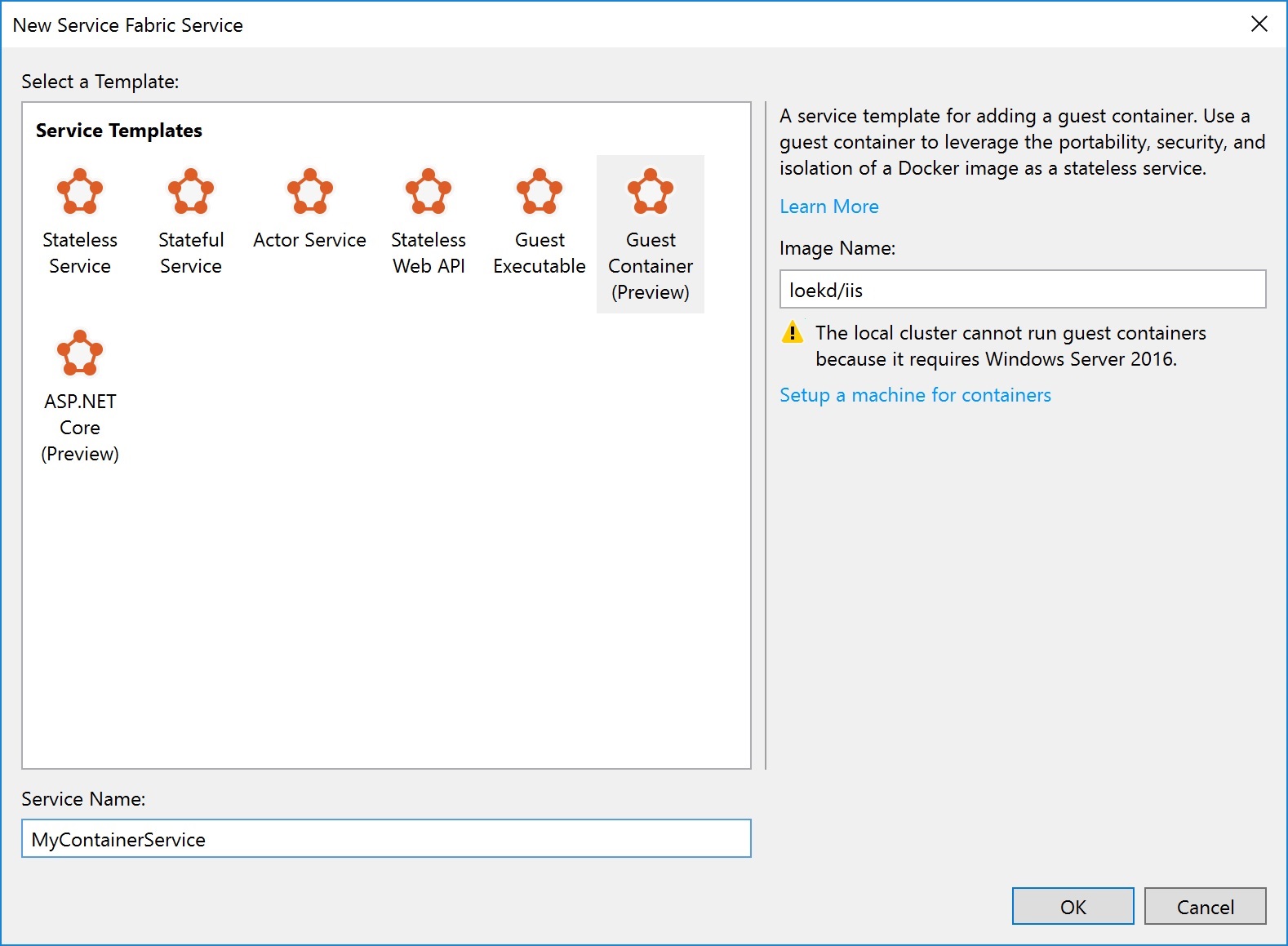Select the Stateless Service template icon

coord(80,192)
